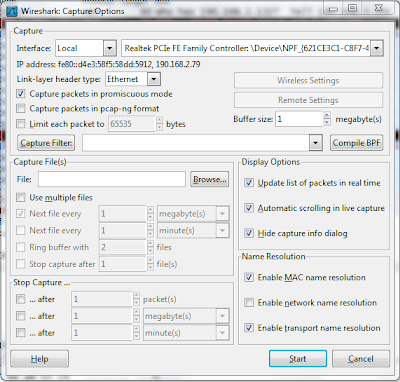Check Limit each packet to bytes option
This screenshot has width=400, height=382.
[21, 124]
